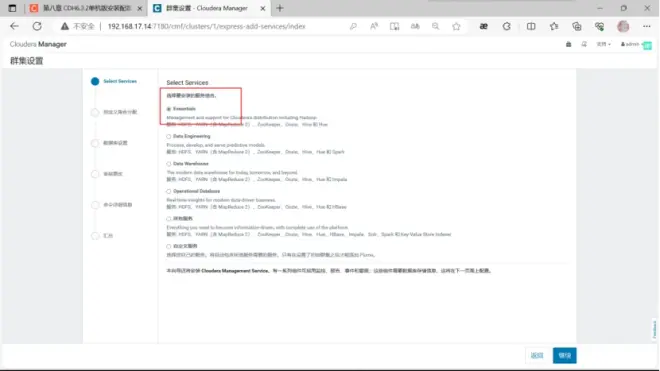This screenshot has width=660, height=371.
Task: Open browser essentials heart icon
Action: (x=599, y=26)
